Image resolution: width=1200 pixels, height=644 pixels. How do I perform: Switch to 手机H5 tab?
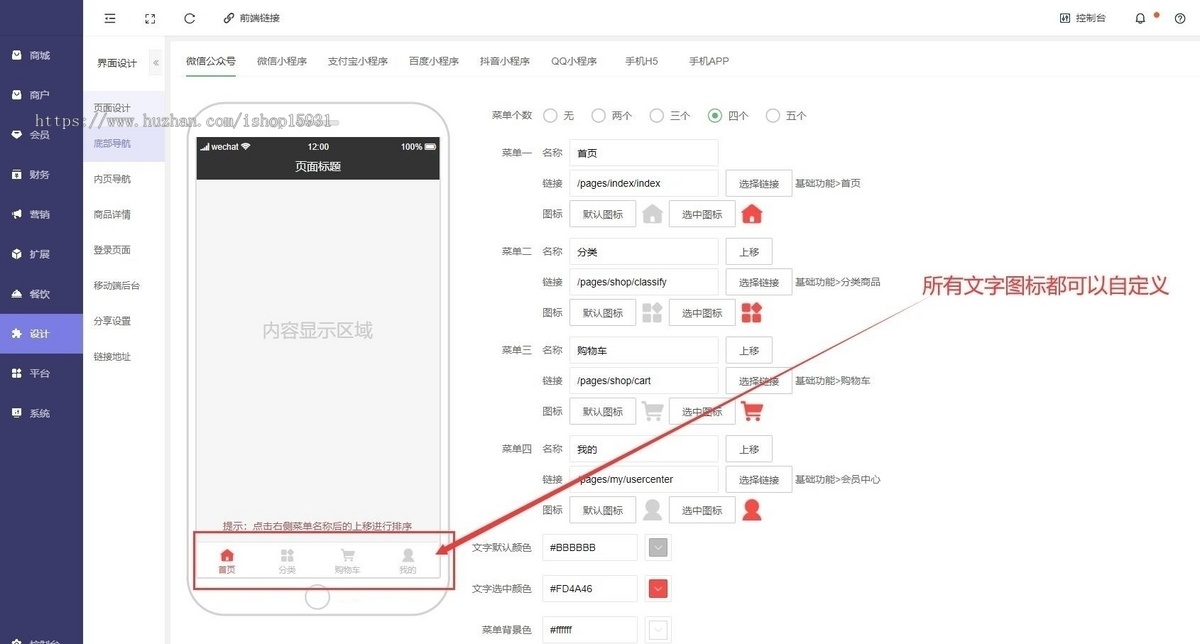tap(642, 61)
